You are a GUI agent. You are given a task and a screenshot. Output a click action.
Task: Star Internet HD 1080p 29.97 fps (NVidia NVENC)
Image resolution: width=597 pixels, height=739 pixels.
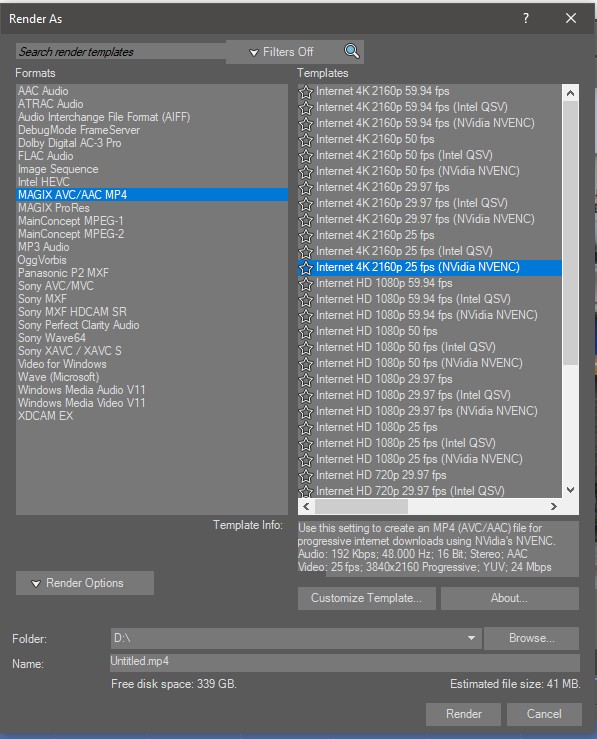point(306,412)
